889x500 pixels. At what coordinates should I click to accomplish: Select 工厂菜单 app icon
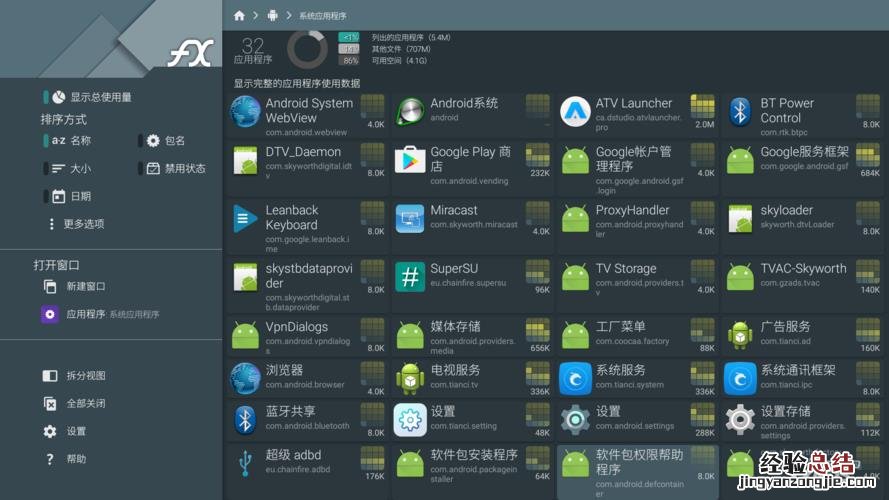575,336
